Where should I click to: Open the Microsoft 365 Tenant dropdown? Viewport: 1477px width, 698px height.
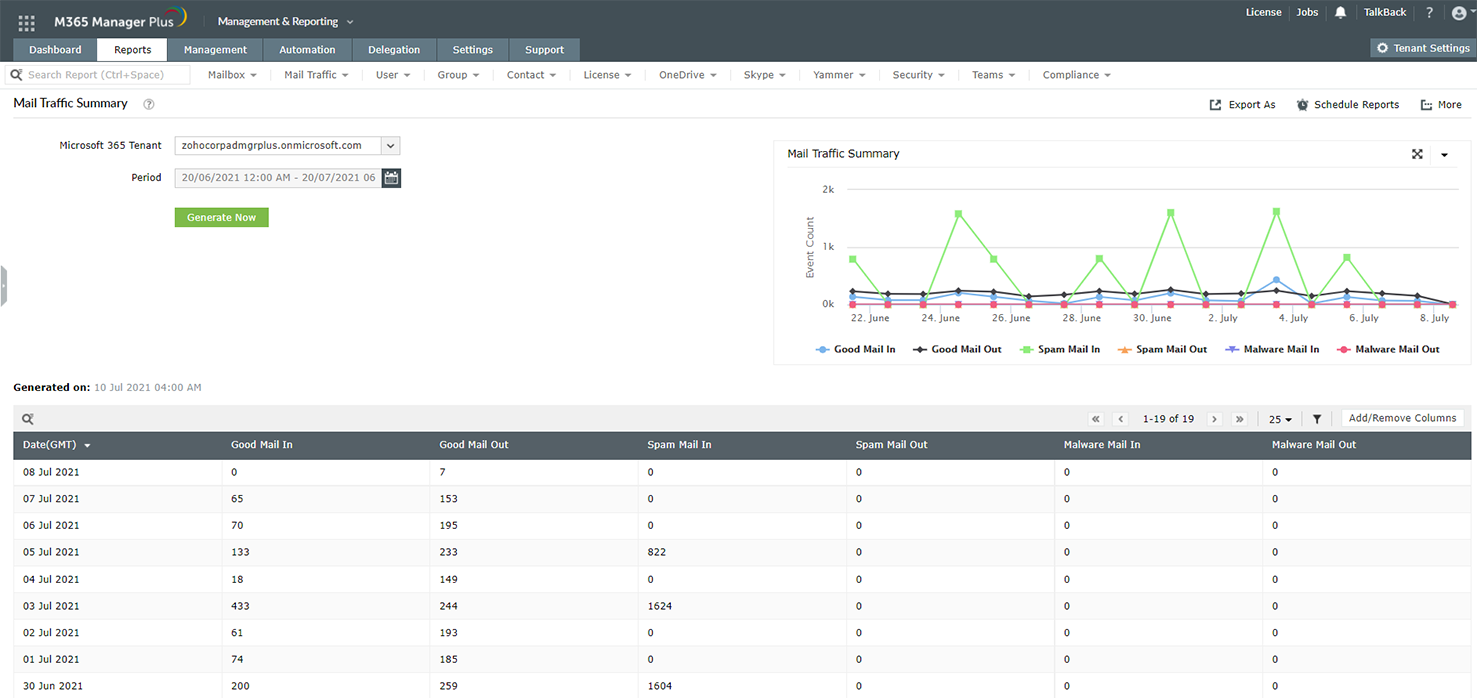point(390,145)
